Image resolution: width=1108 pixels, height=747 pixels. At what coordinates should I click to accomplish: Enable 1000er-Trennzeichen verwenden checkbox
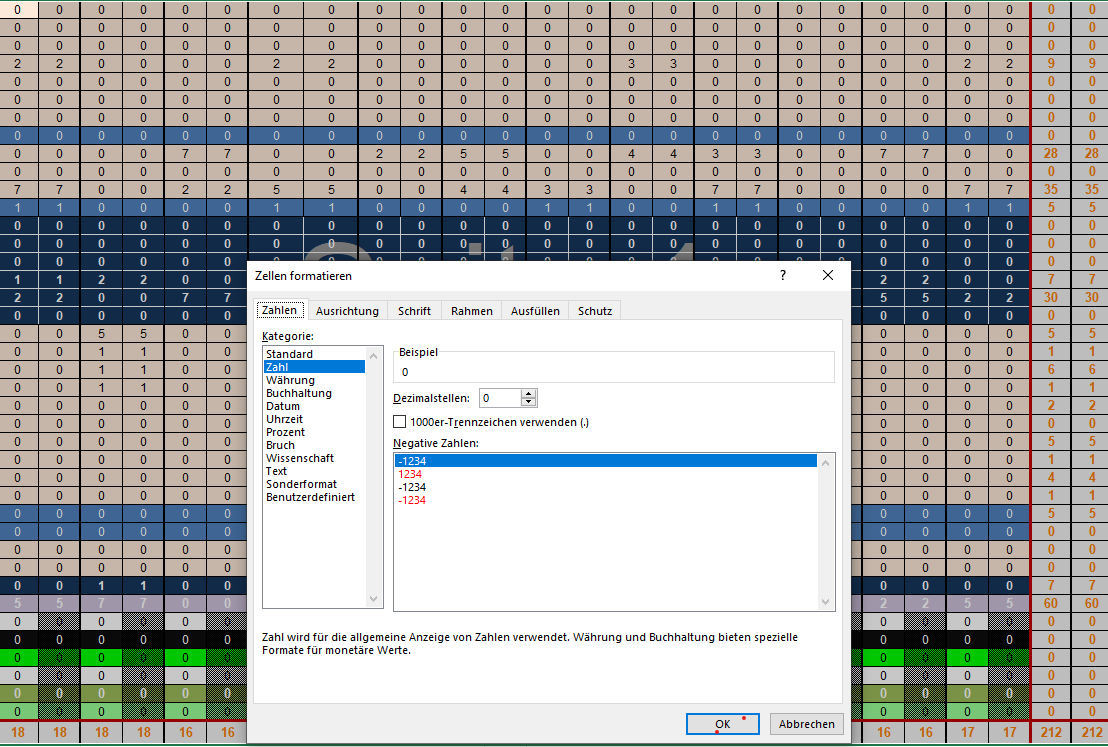(399, 422)
